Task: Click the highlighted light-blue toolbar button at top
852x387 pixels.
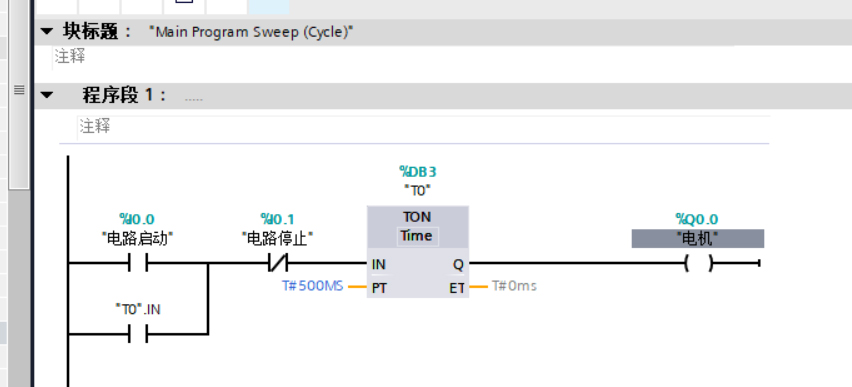Action: point(268,7)
